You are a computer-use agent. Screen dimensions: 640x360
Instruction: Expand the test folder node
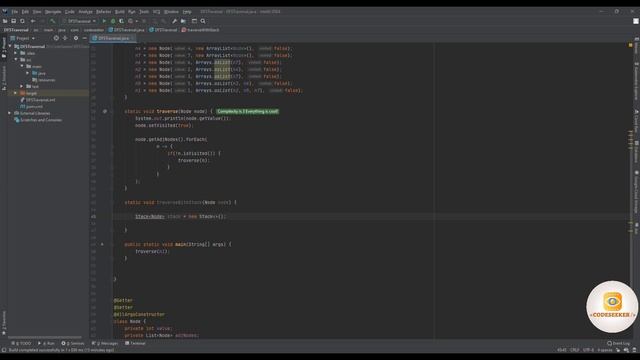pyautogui.click(x=22, y=86)
